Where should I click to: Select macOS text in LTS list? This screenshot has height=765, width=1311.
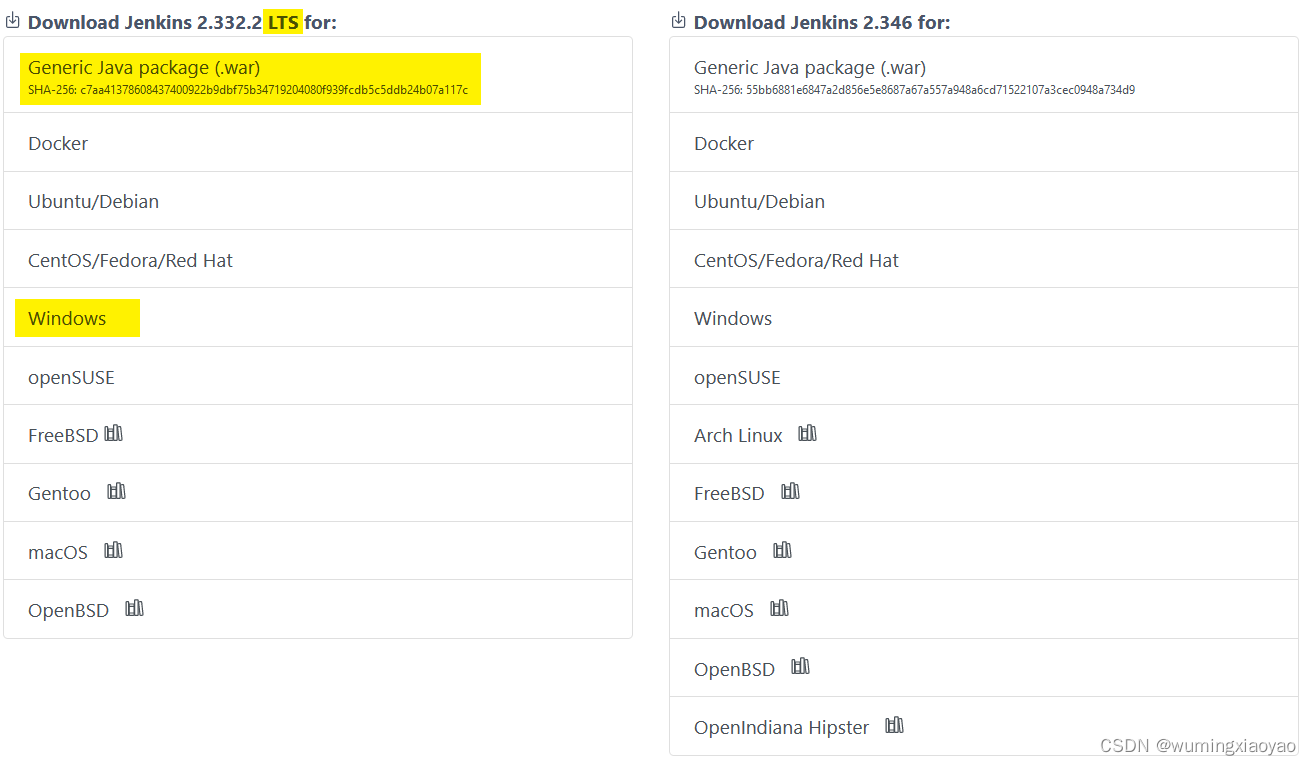click(58, 552)
